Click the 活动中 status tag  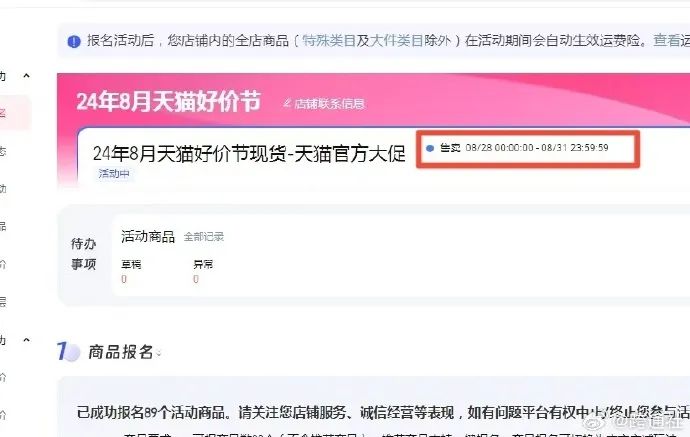114,174
